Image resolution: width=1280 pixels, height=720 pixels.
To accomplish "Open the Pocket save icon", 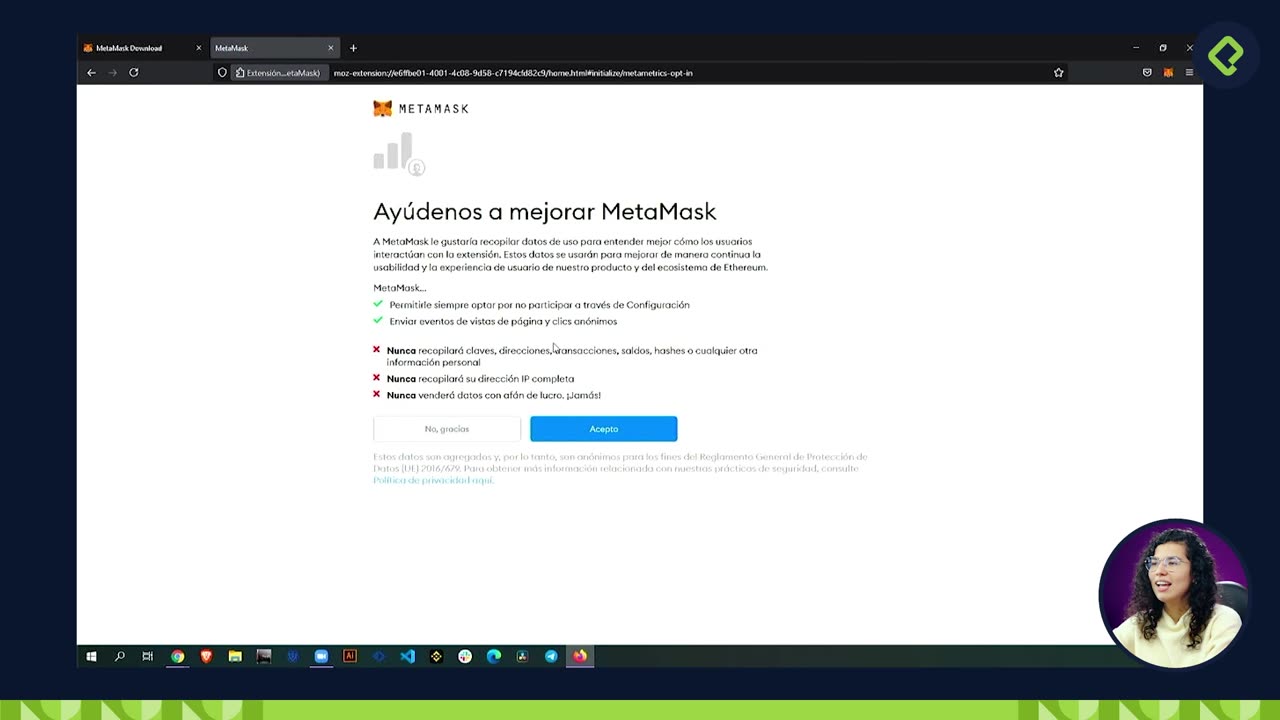I will [1147, 73].
